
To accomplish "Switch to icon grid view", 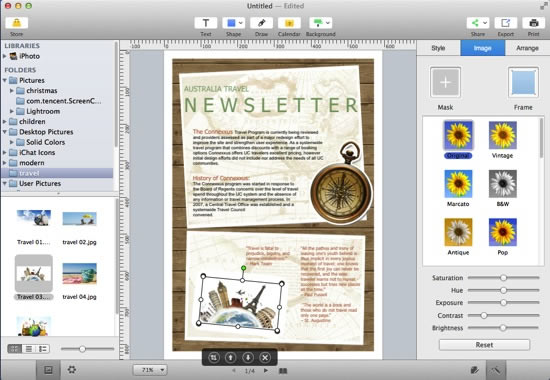I will 14,349.
